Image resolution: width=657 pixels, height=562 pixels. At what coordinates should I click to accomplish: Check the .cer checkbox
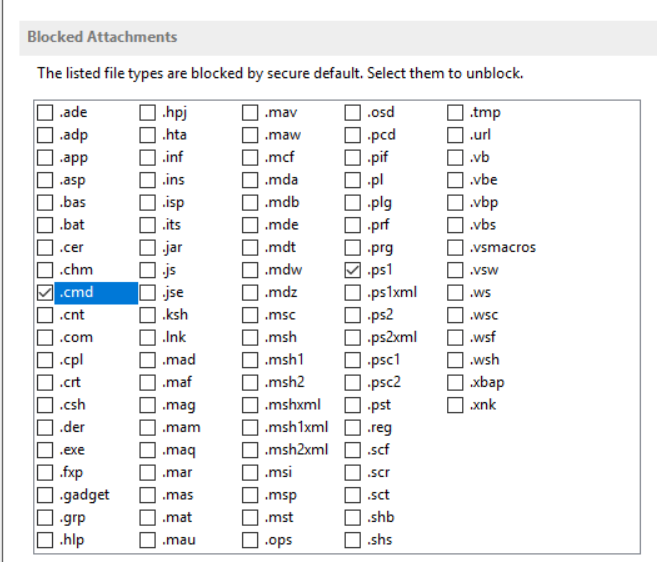pos(45,248)
